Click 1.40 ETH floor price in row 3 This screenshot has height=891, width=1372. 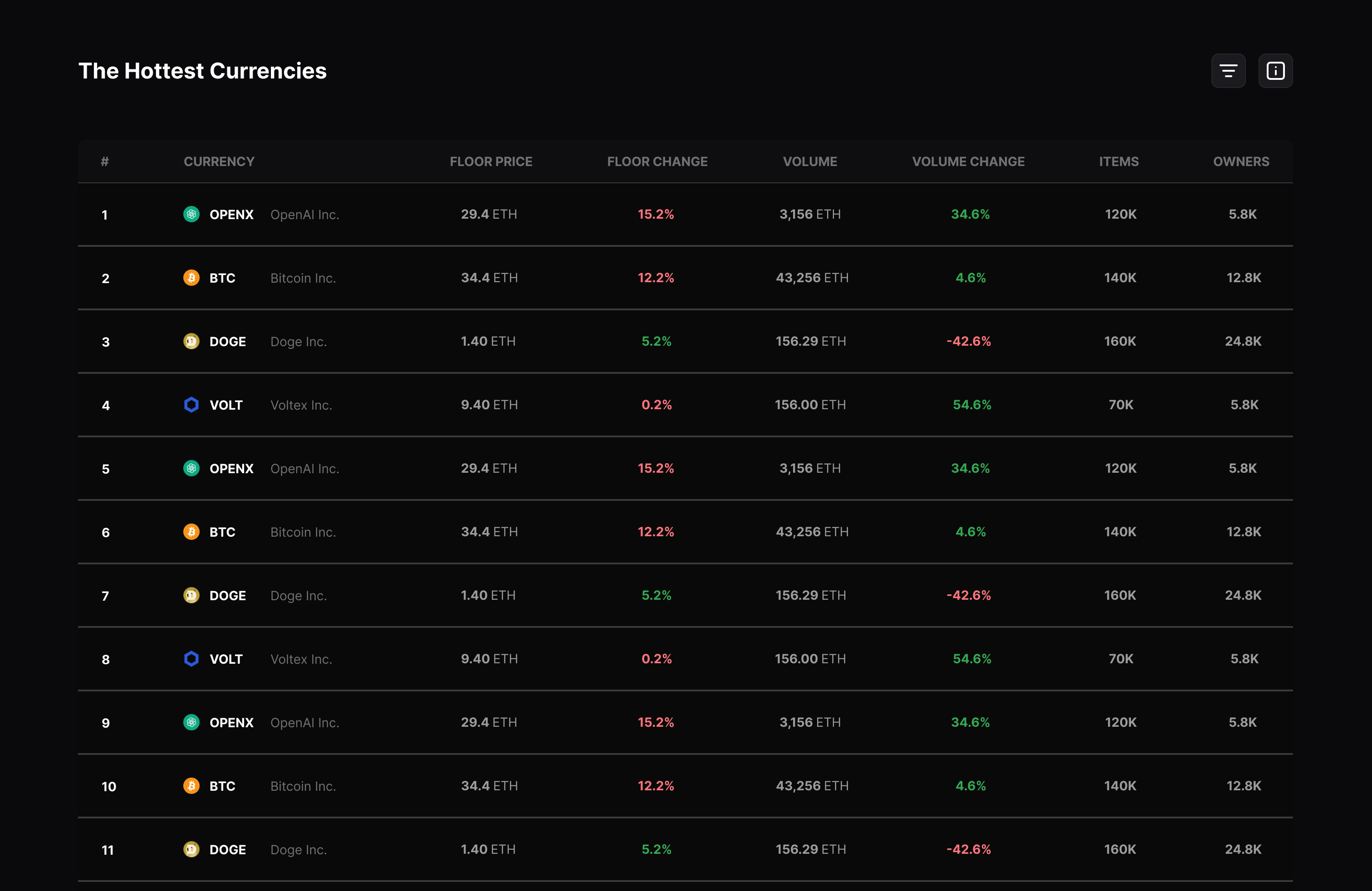[x=488, y=341]
